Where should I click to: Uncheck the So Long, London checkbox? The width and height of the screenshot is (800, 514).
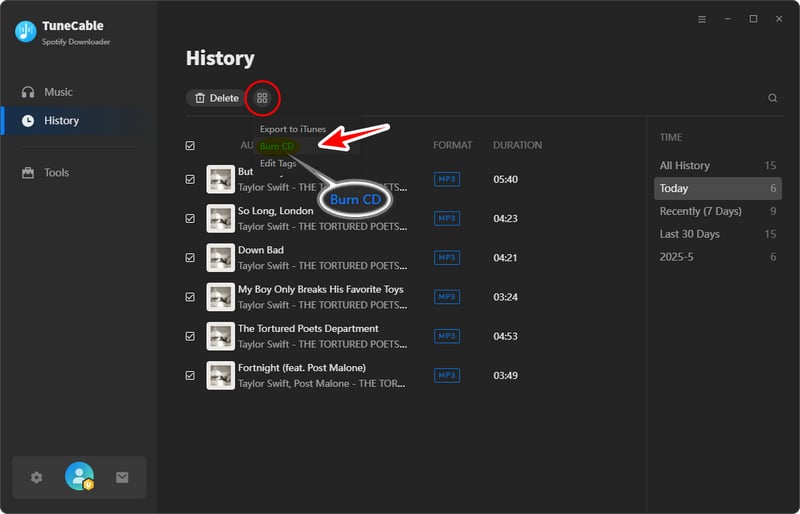click(190, 218)
